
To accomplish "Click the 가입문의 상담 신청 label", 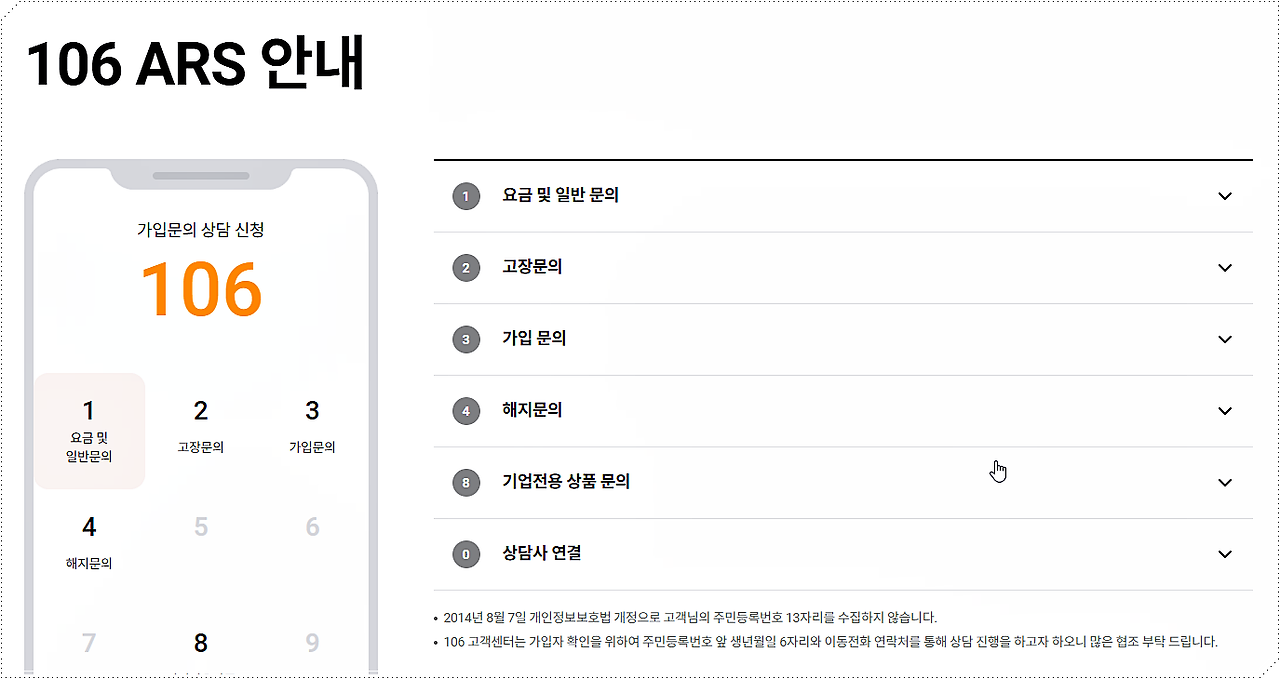I will [200, 228].
